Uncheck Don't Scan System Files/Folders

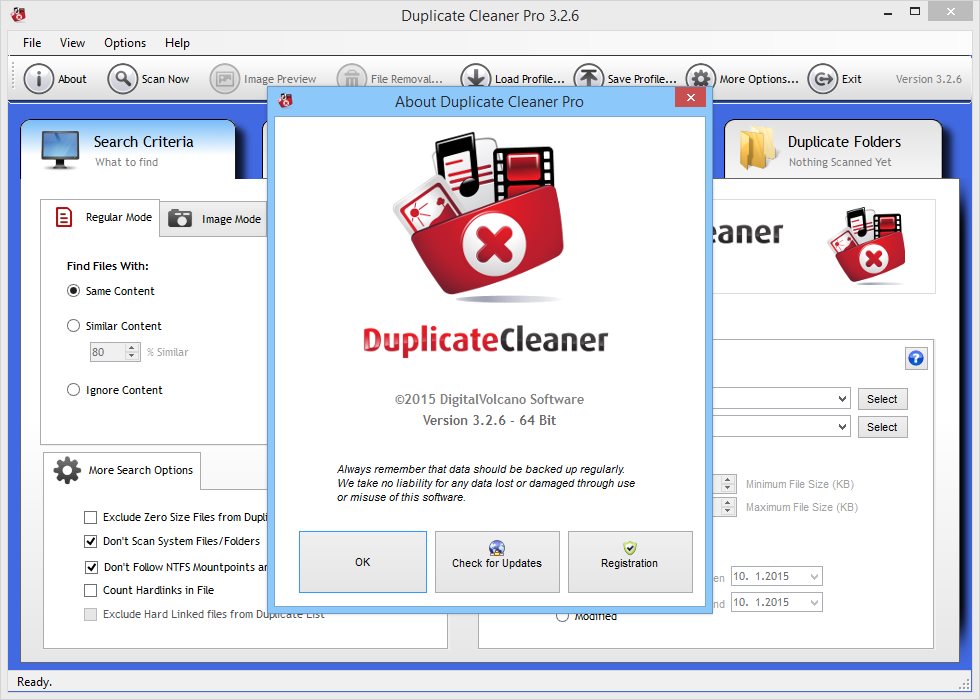point(91,541)
